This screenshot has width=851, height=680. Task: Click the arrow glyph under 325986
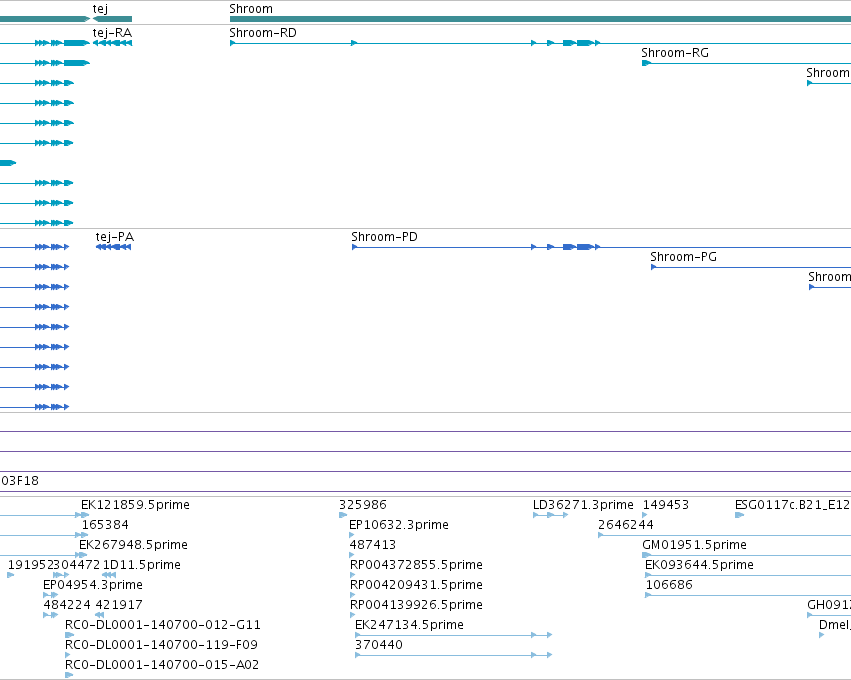[x=343, y=515]
